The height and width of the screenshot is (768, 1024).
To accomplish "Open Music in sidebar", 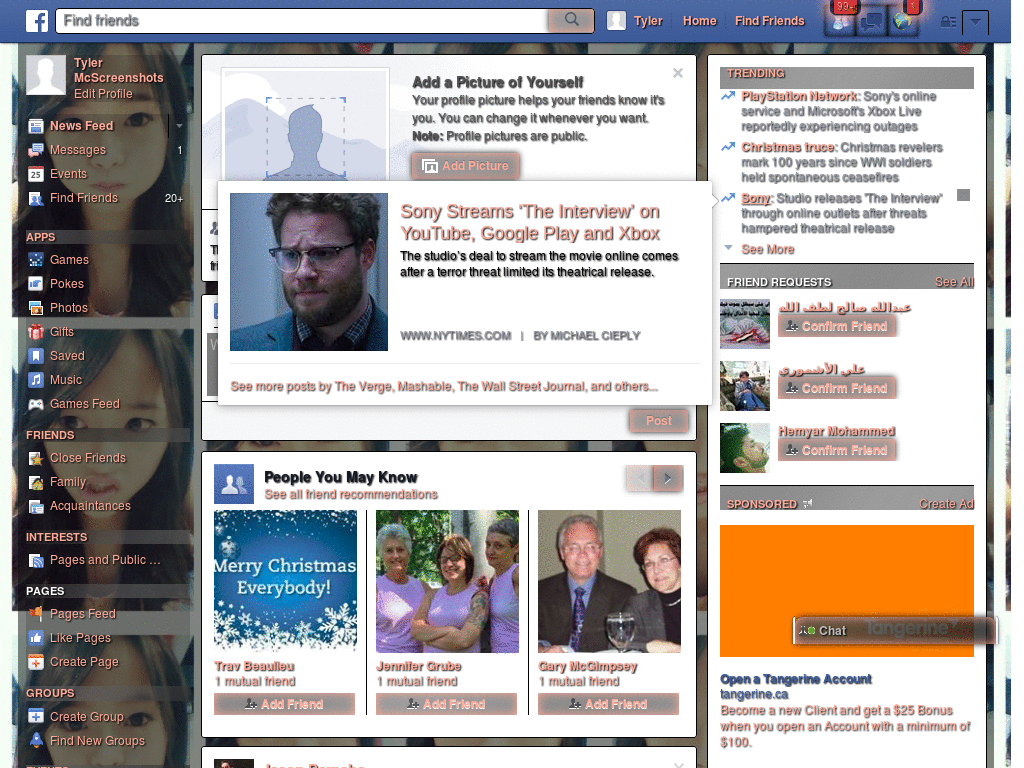I will tap(66, 380).
